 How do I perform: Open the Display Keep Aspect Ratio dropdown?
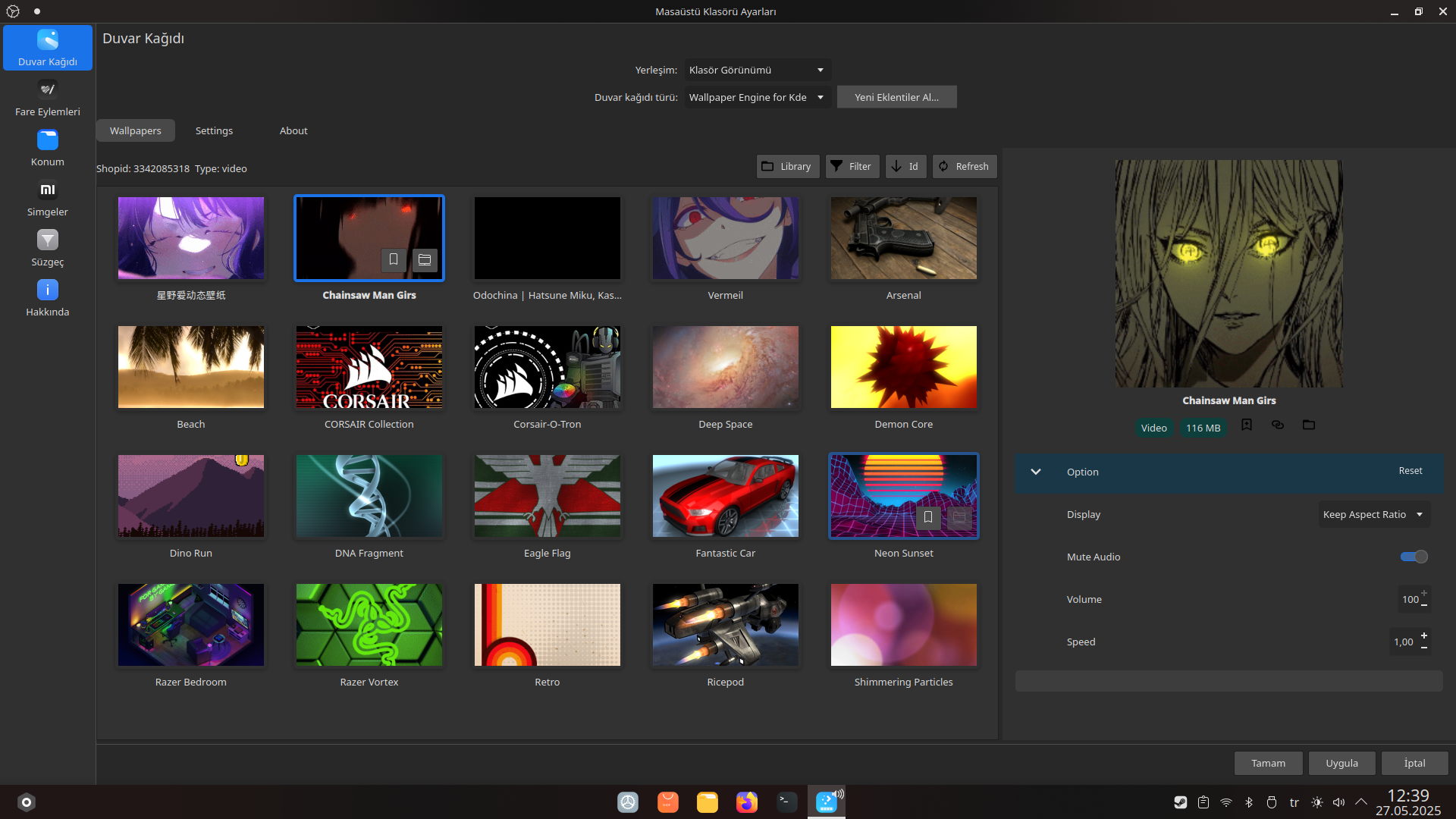[x=1373, y=514]
